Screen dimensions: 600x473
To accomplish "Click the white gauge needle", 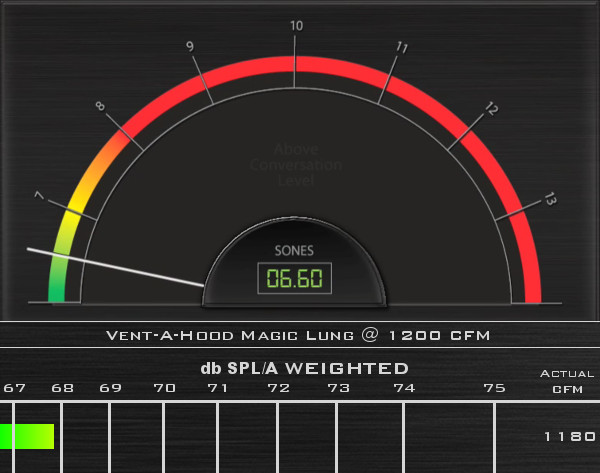I will click(x=115, y=267).
